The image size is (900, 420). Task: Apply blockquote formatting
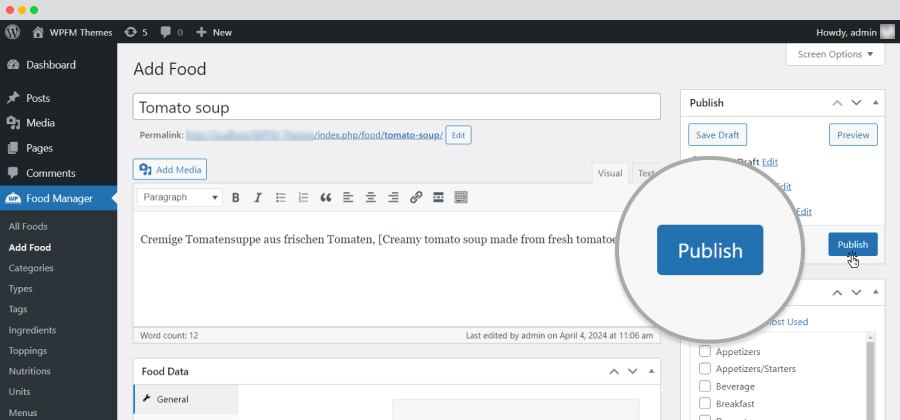coord(325,197)
